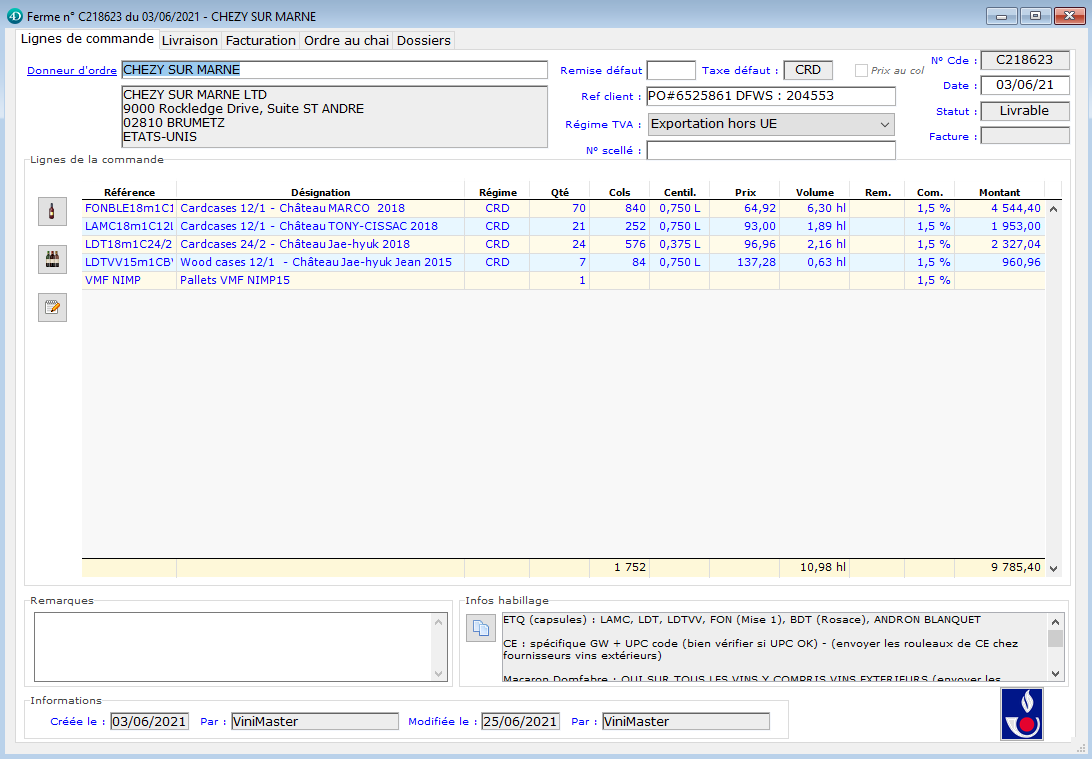Click into the Remarques text area
The height and width of the screenshot is (759, 1092).
click(x=233, y=647)
